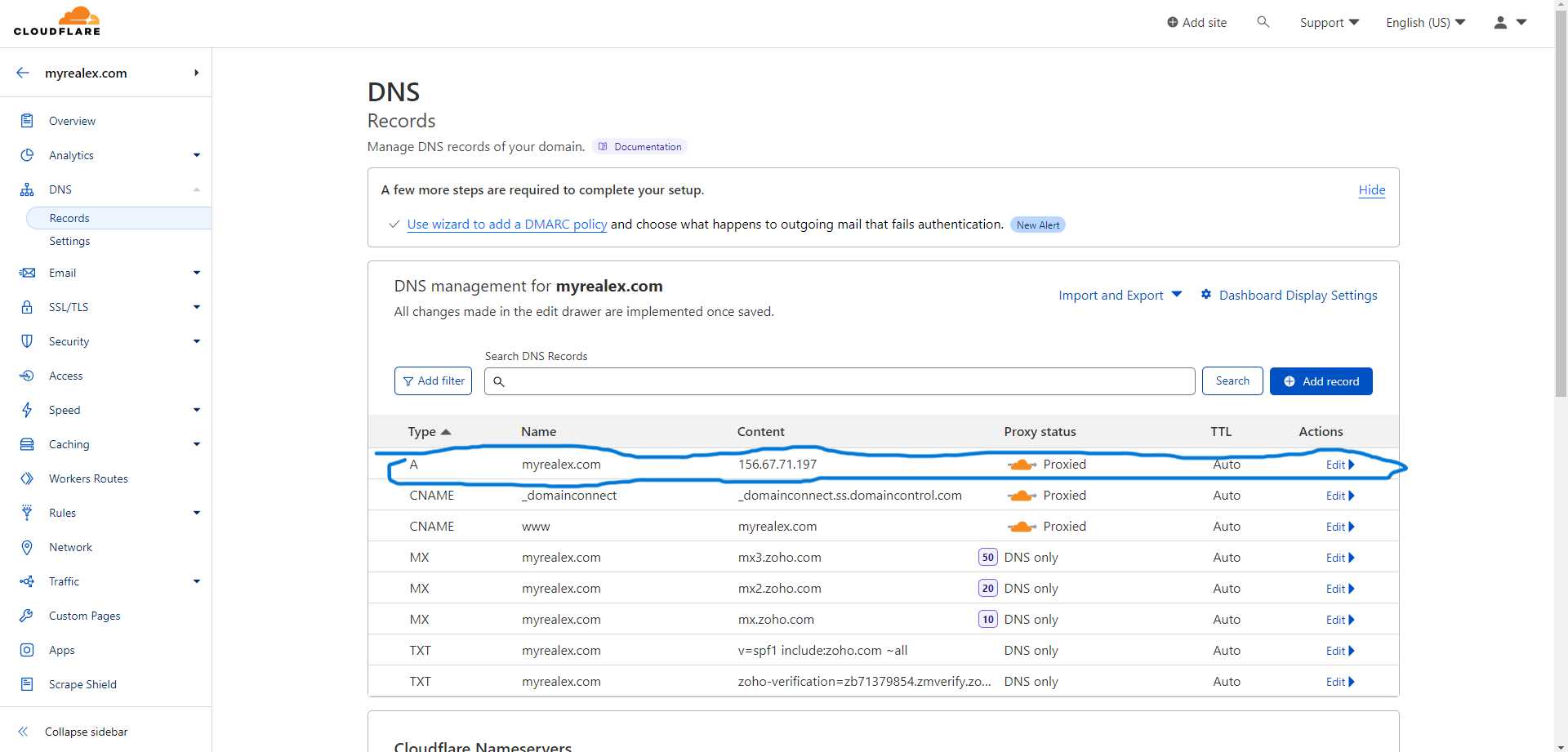Click Use wizard to add a DMARC policy
Image resolution: width=1568 pixels, height=752 pixels.
pos(506,225)
